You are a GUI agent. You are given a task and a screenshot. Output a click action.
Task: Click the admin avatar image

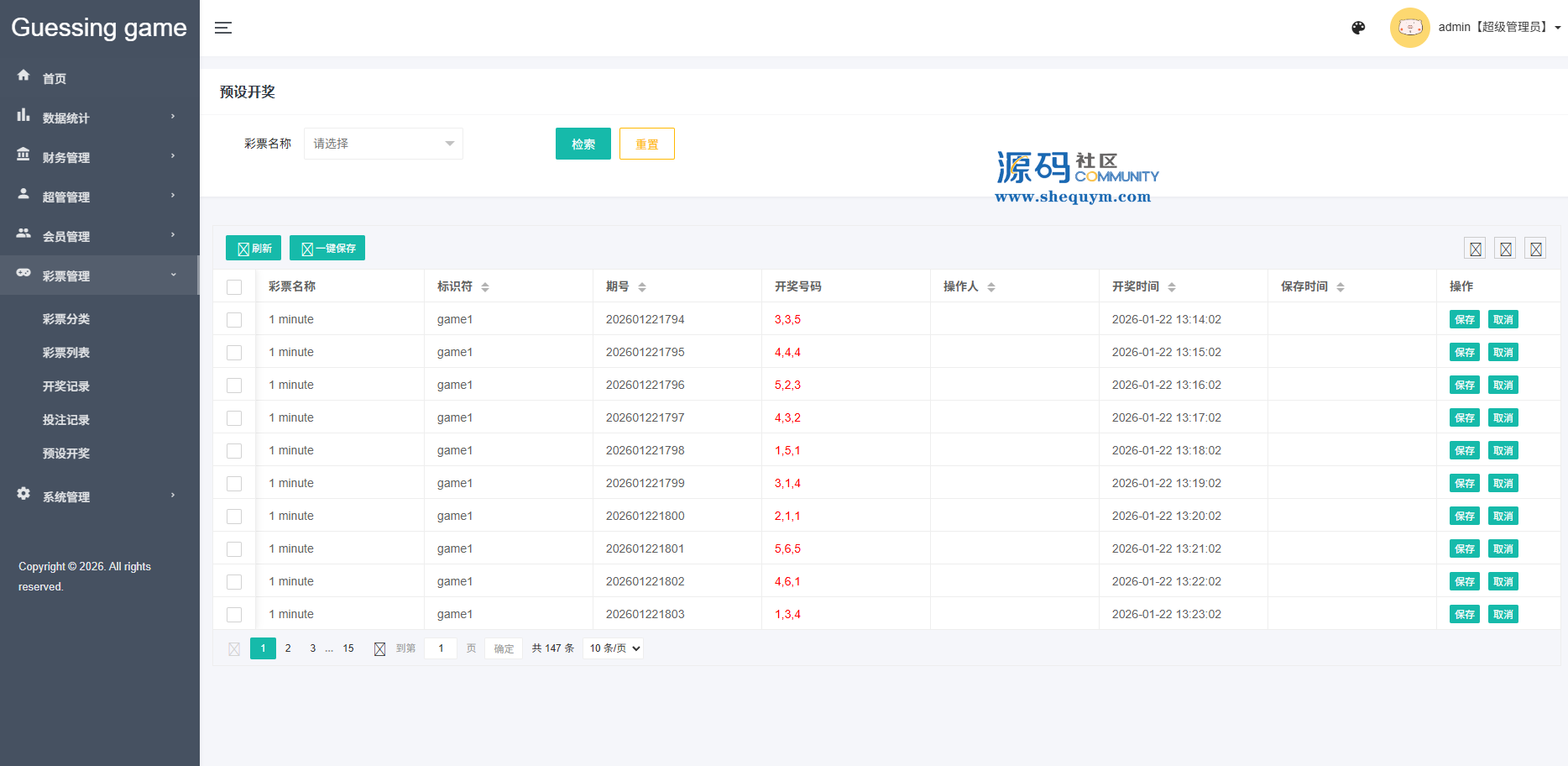(x=1409, y=28)
